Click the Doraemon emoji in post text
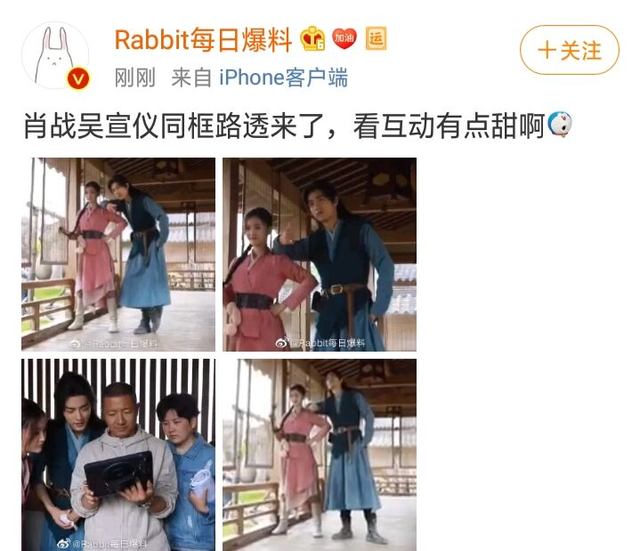 coord(560,124)
